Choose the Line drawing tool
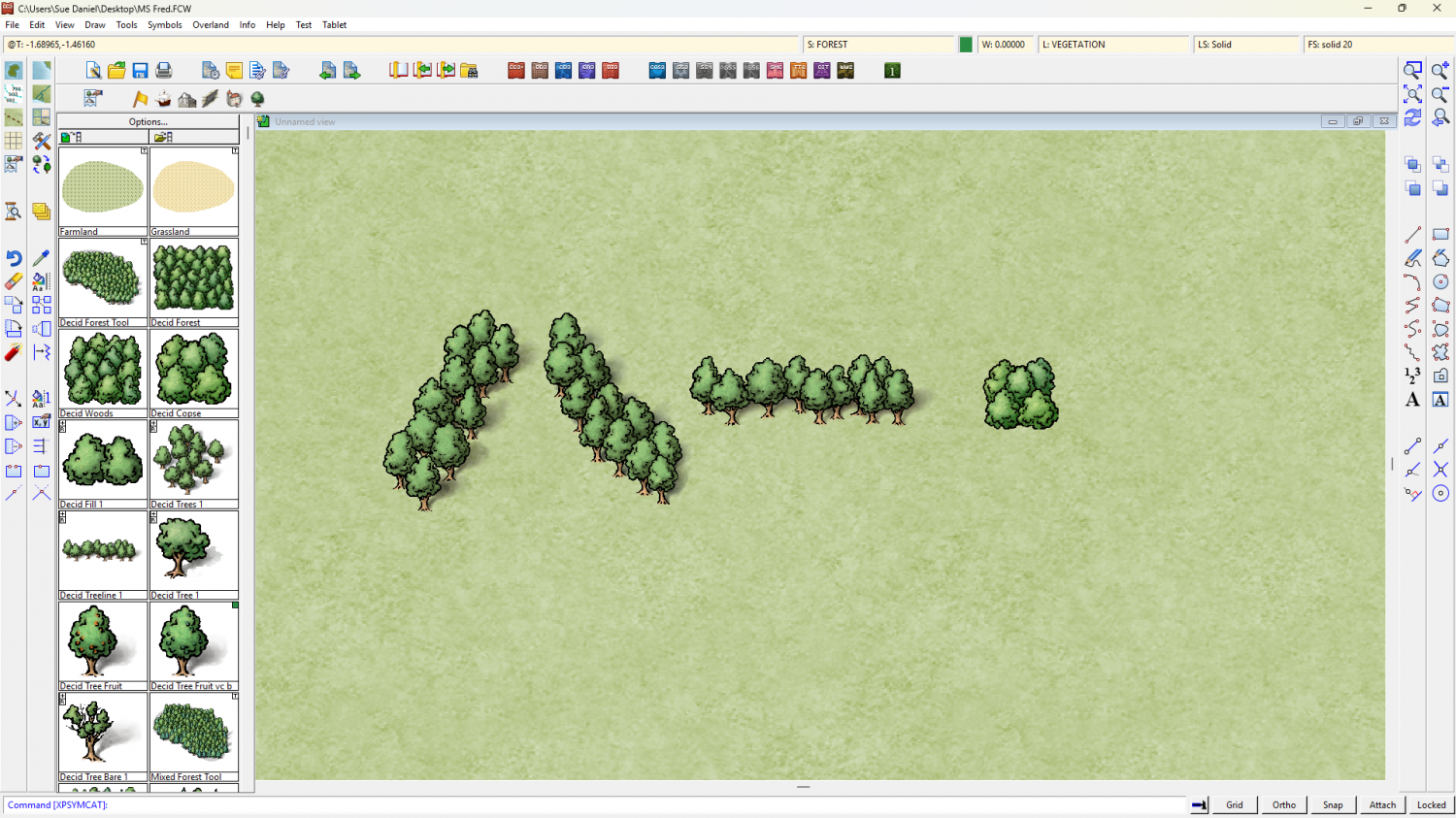This screenshot has height=818, width=1456. pyautogui.click(x=1412, y=235)
